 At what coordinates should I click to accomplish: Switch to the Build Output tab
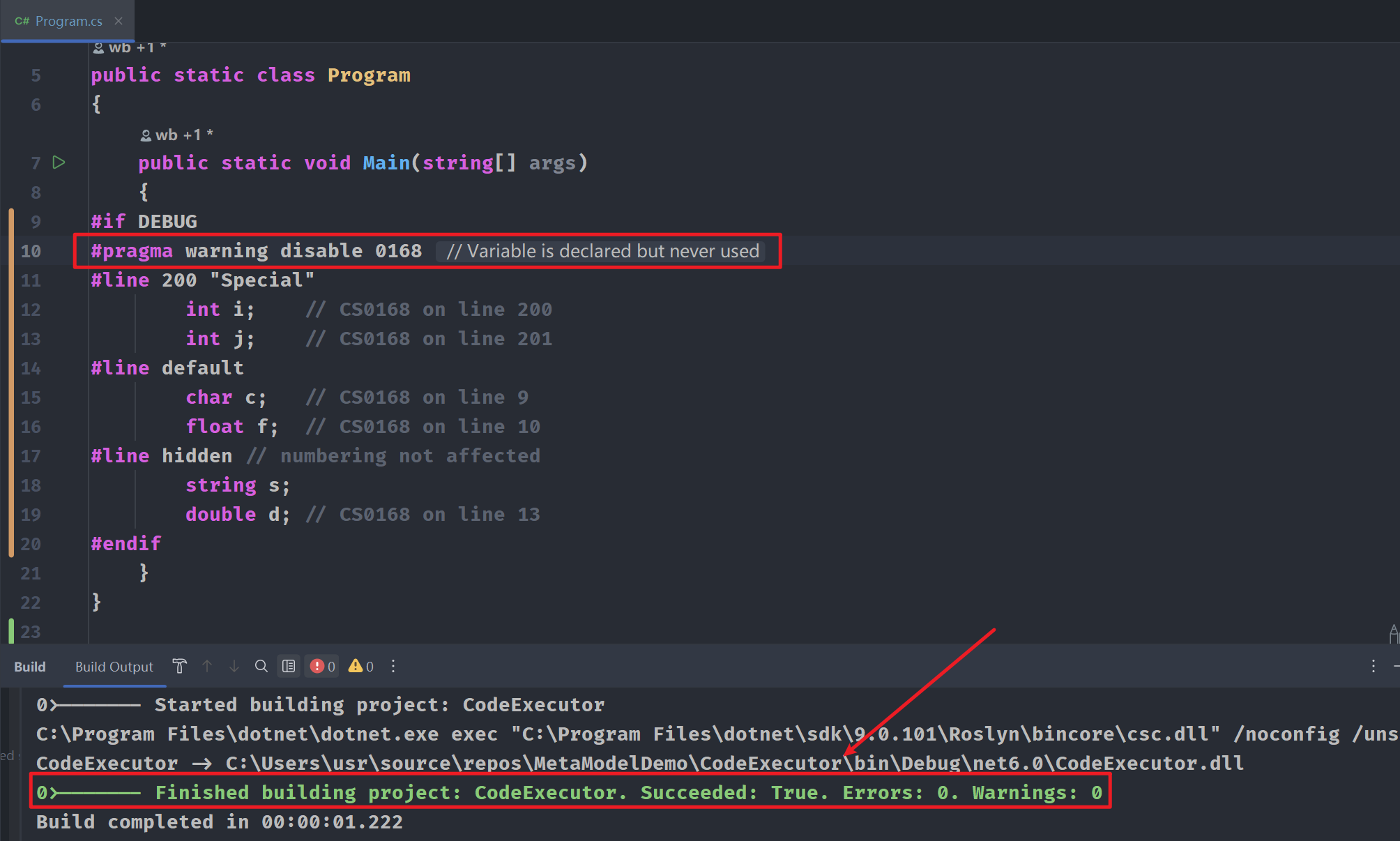click(114, 667)
